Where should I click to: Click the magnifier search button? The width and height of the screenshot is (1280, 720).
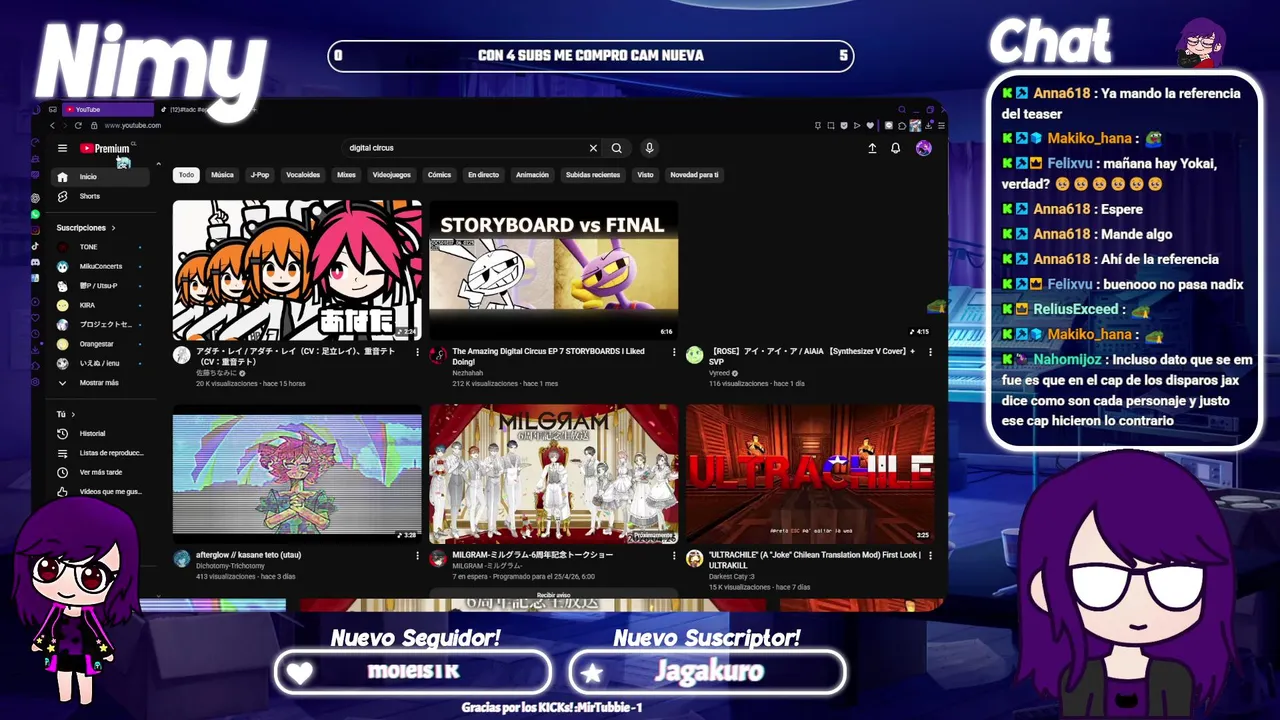[x=617, y=148]
